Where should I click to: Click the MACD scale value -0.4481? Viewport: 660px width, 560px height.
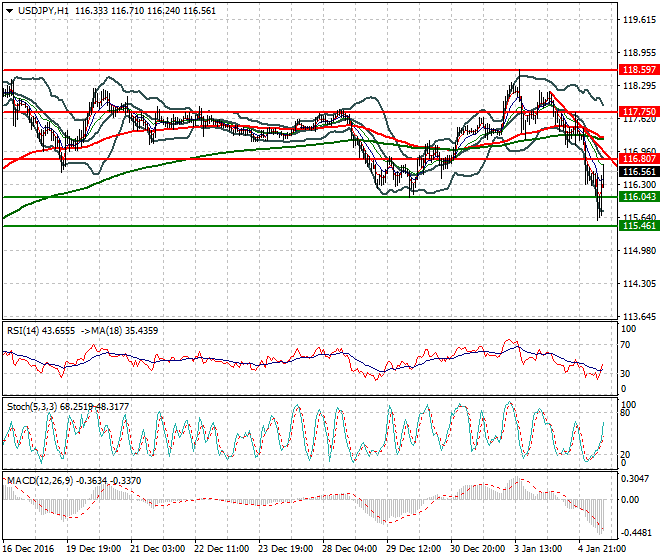click(636, 533)
